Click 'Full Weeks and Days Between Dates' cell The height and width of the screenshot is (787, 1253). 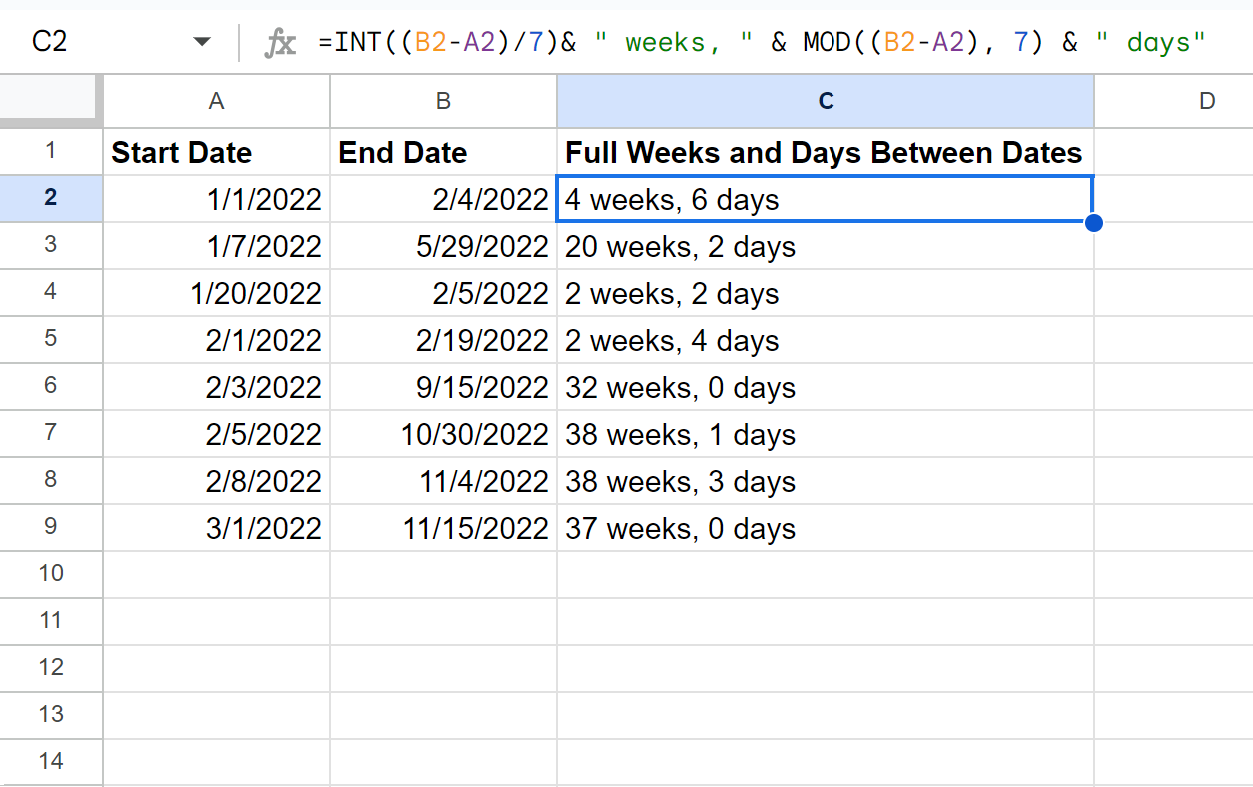coord(825,152)
